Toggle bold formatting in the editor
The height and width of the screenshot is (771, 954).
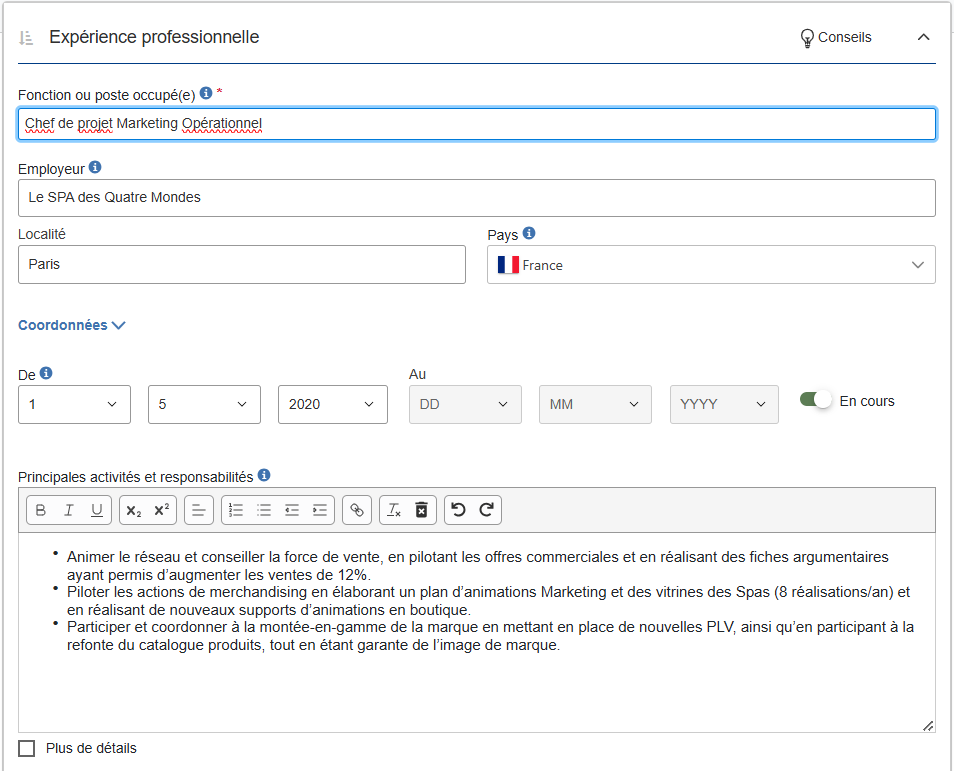(x=41, y=510)
